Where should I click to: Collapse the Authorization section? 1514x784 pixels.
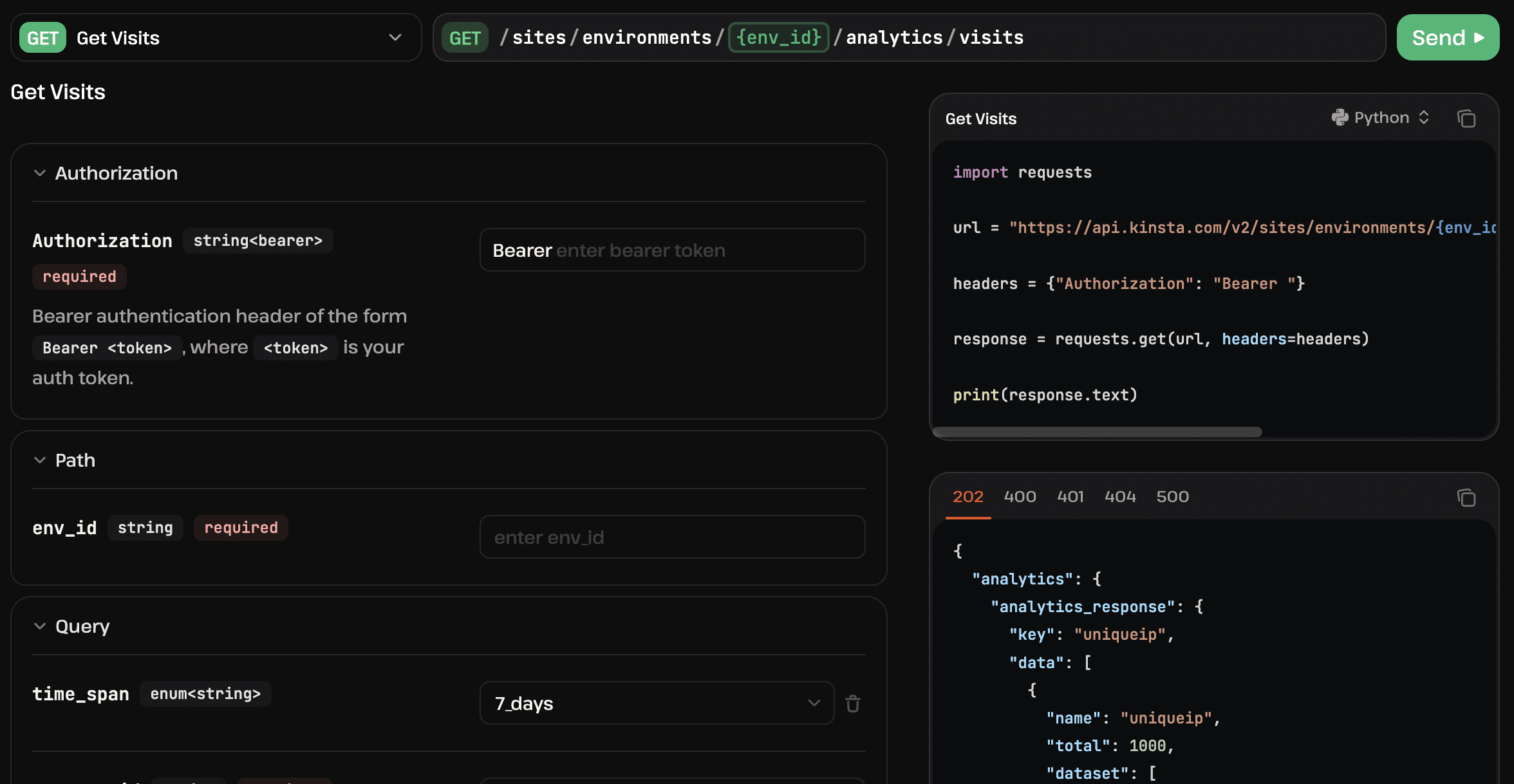(40, 173)
